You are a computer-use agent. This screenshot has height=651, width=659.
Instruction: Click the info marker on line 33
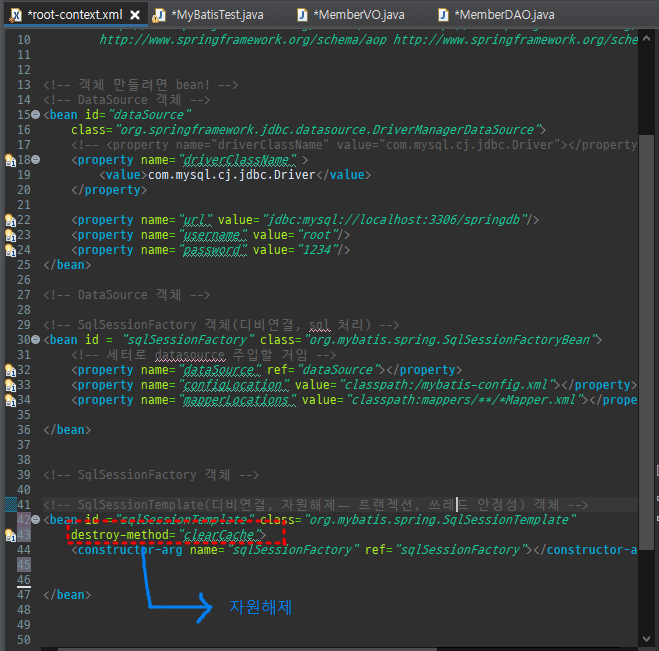tap(10, 385)
